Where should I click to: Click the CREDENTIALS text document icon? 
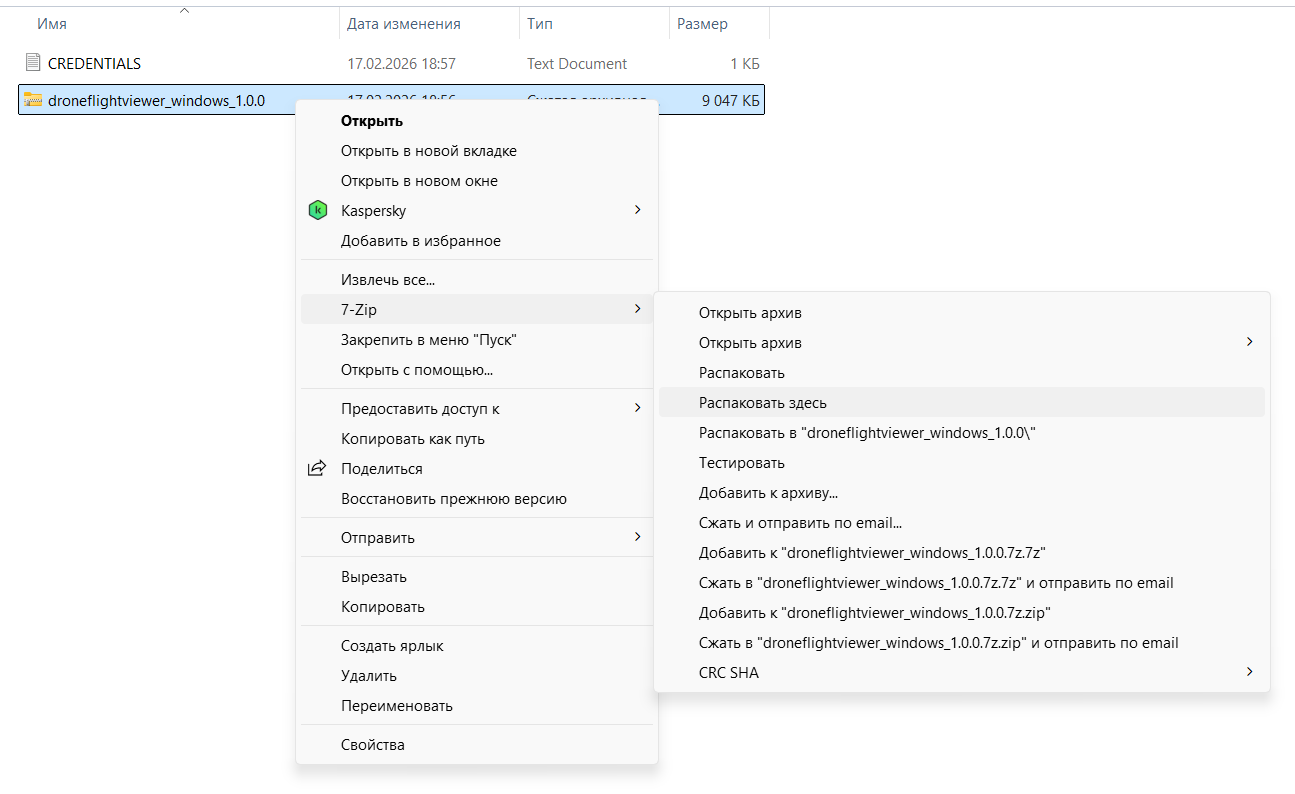click(x=33, y=63)
